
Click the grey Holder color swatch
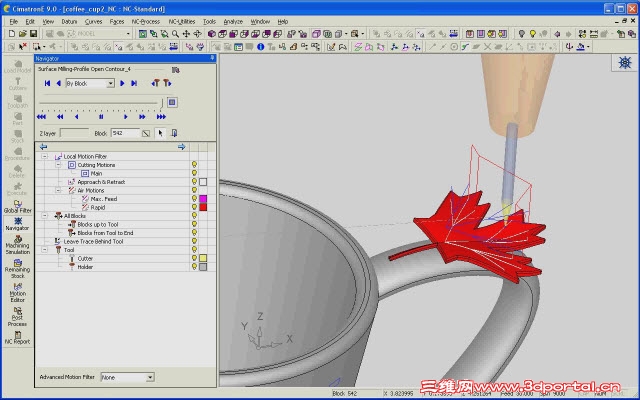pyautogui.click(x=203, y=267)
